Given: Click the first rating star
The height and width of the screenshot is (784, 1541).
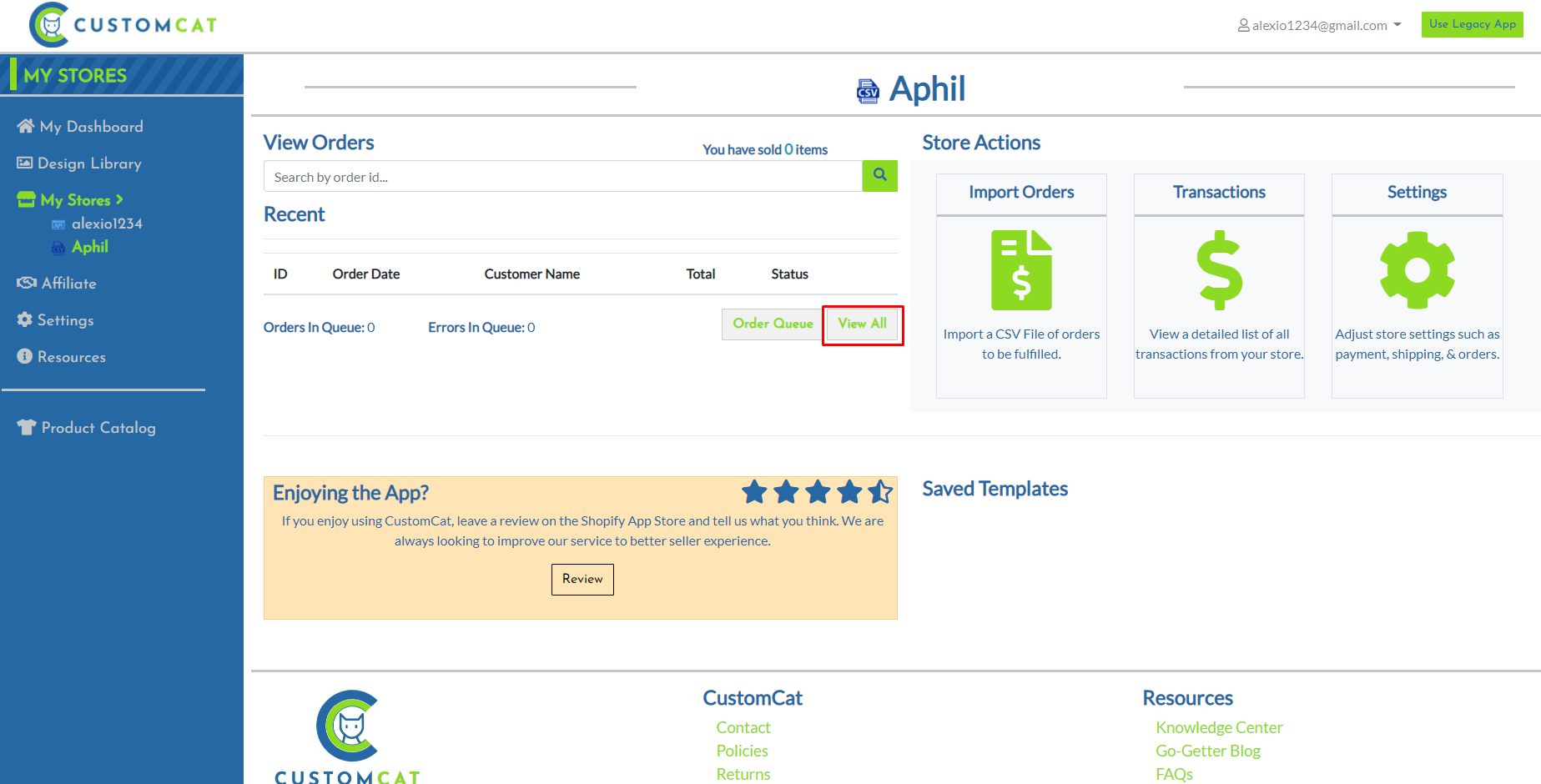Looking at the screenshot, I should (x=754, y=492).
